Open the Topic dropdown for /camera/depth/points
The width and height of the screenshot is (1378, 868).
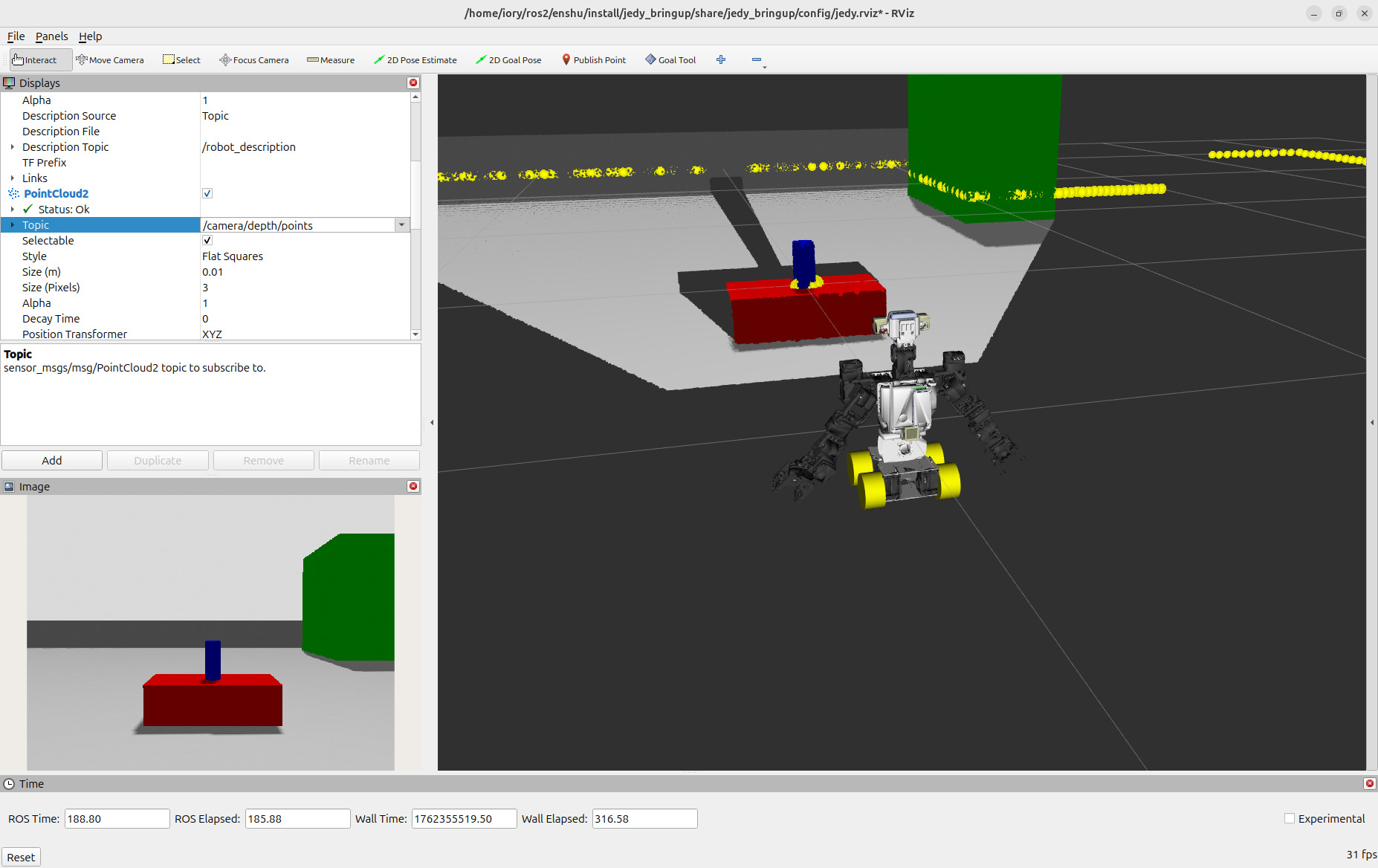pos(401,225)
